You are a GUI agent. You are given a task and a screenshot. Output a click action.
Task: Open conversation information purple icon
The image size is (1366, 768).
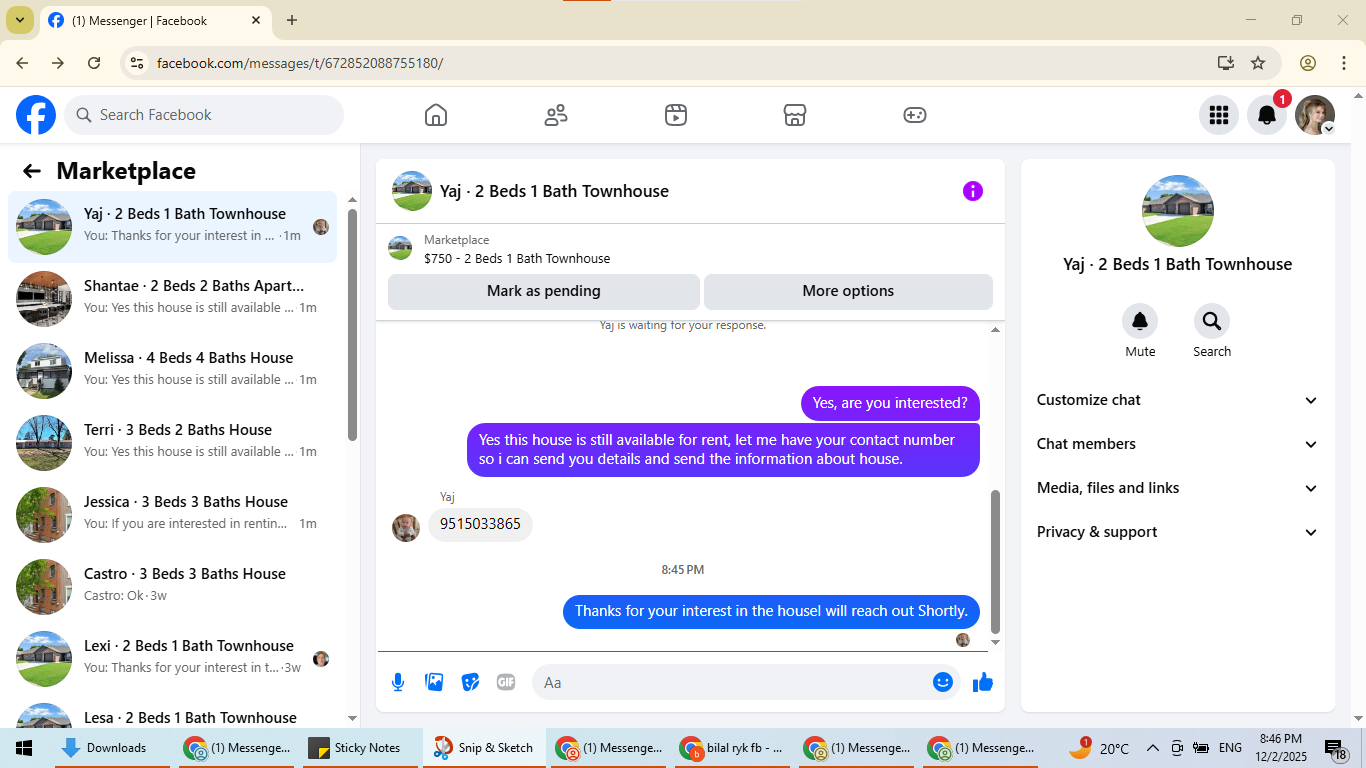tap(973, 191)
